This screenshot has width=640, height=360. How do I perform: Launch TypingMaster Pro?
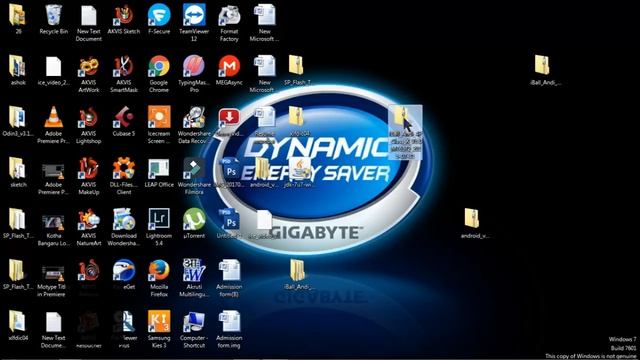pyautogui.click(x=194, y=66)
